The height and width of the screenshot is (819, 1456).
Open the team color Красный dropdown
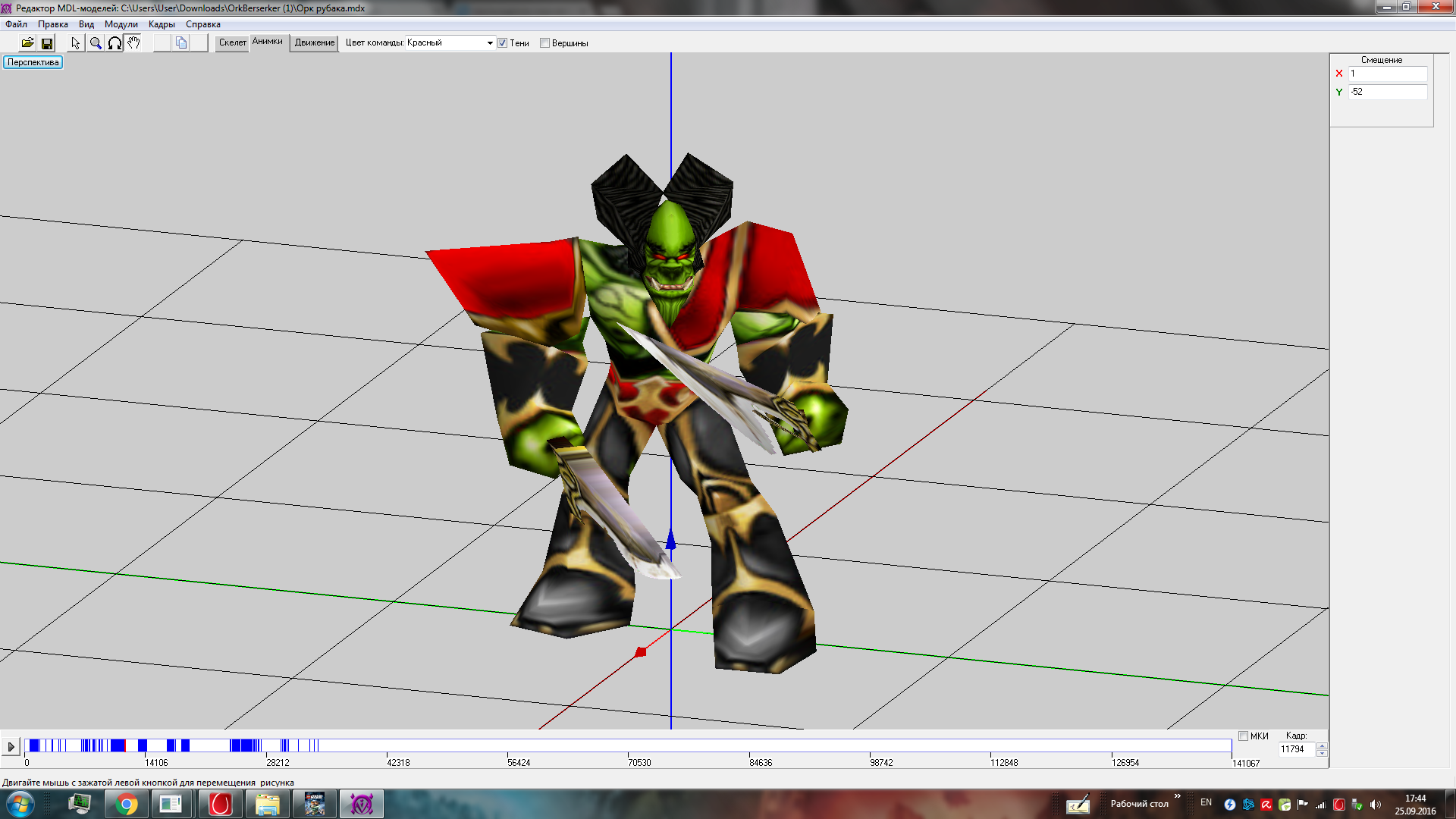click(490, 43)
